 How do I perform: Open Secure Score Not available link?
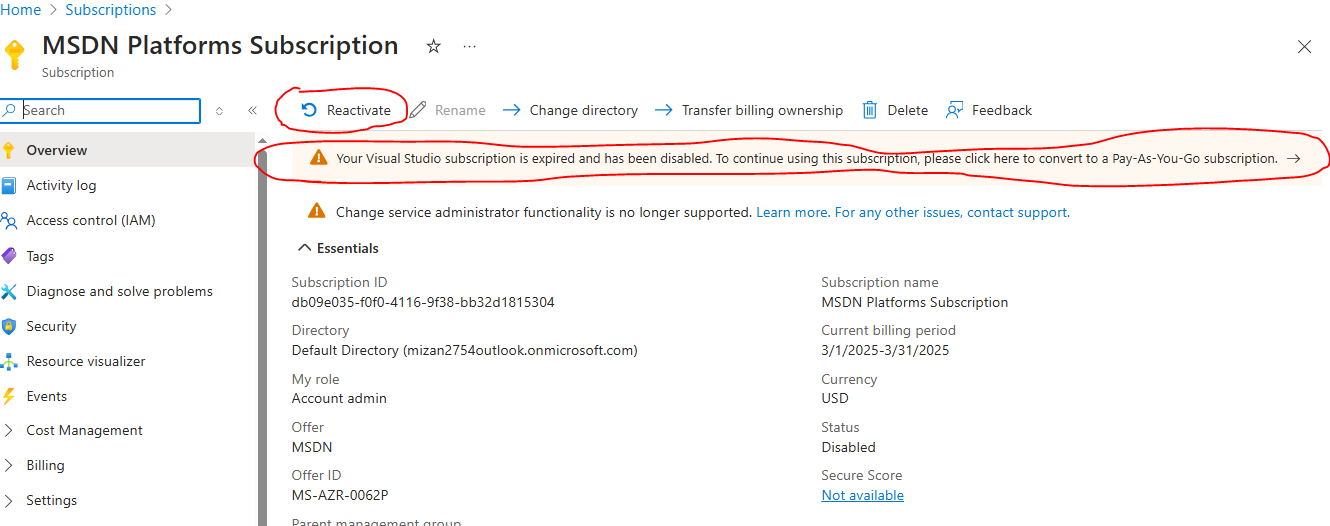[x=862, y=495]
